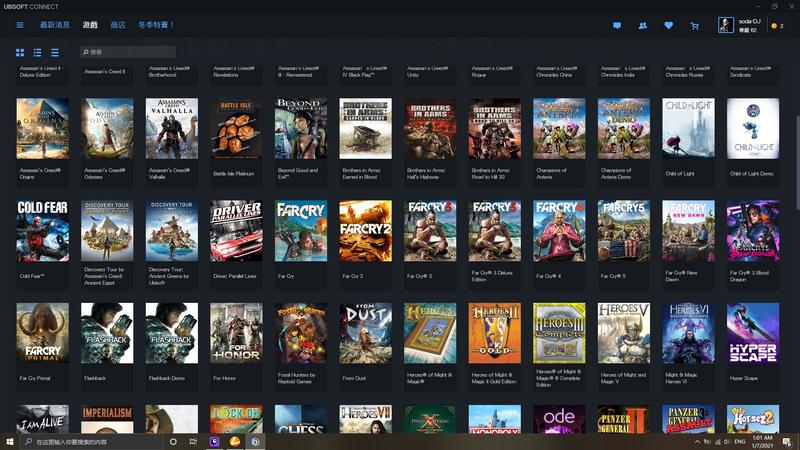Open Champions of Anteria Demo cover
This screenshot has height=450, width=800.
click(x=624, y=129)
